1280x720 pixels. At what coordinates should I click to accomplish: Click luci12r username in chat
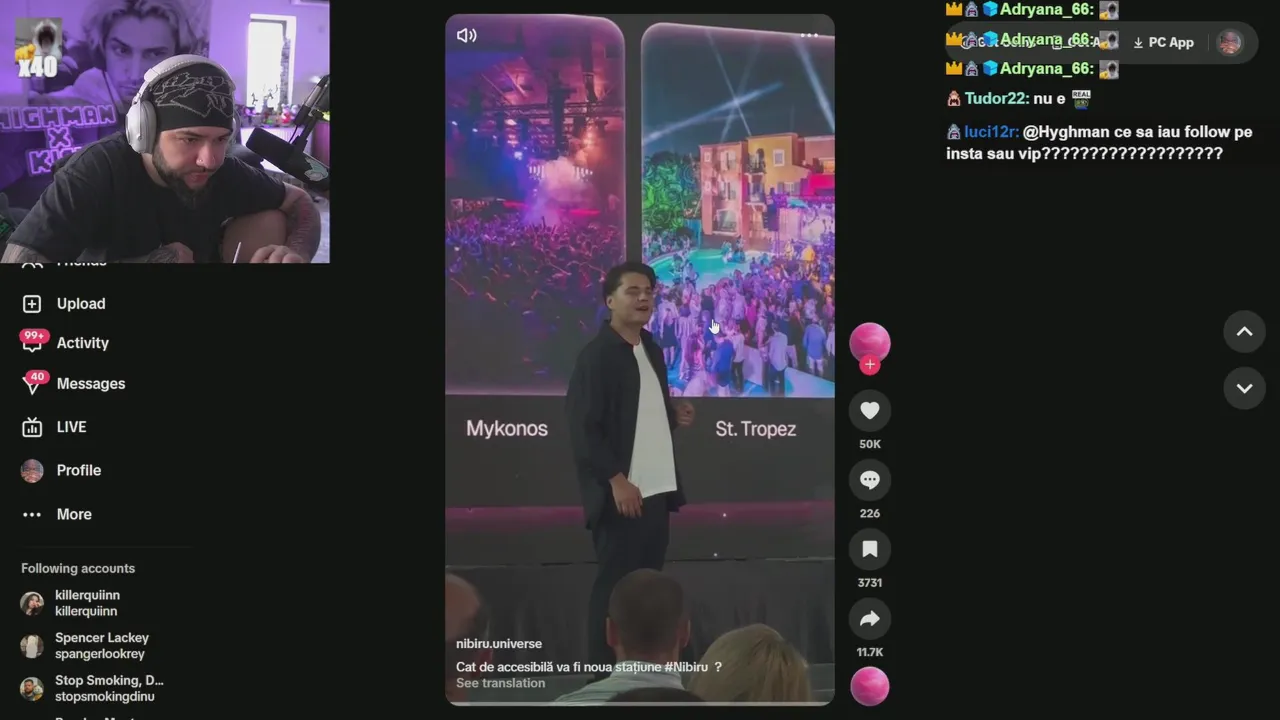tap(991, 132)
